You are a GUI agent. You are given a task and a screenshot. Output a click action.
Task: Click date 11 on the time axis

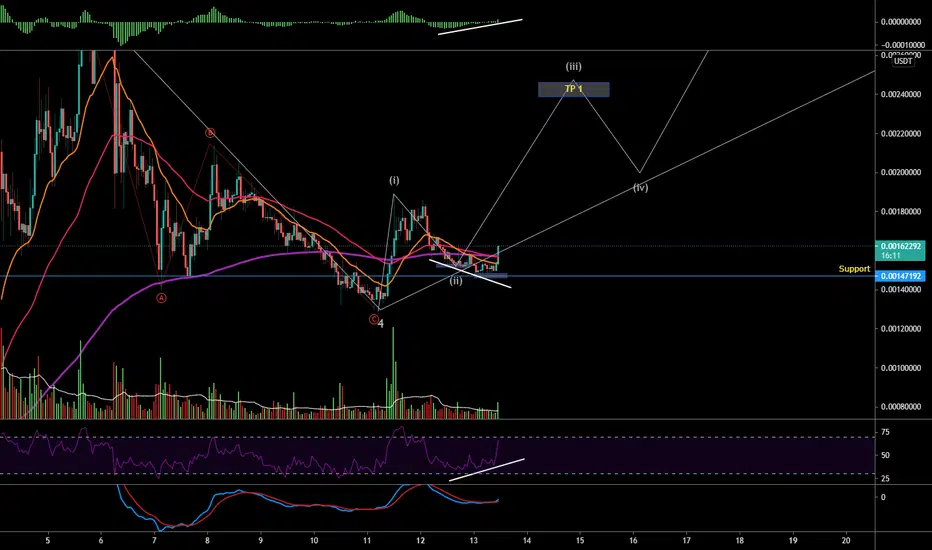pyautogui.click(x=367, y=540)
